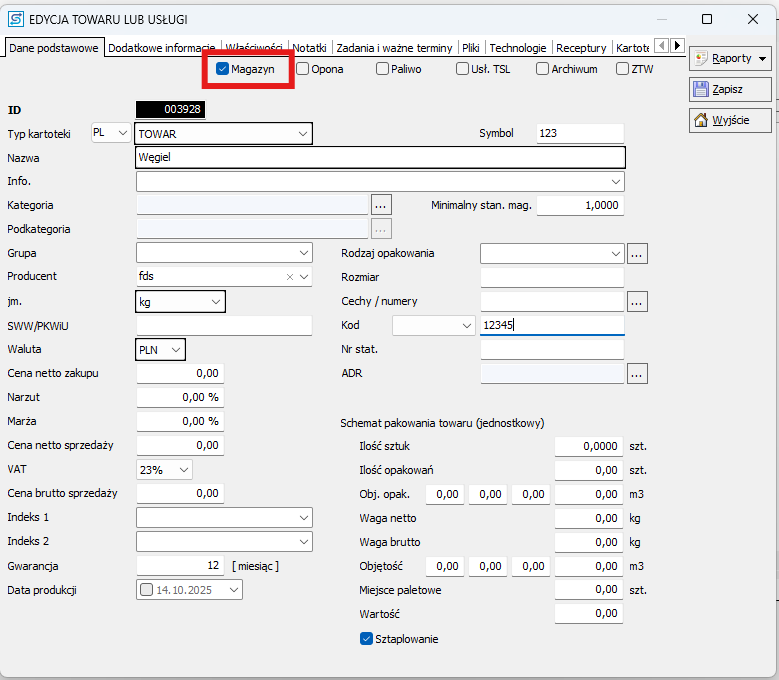Image resolution: width=779 pixels, height=680 pixels.
Task: Expand the Waluta PLN dropdown
Action: point(176,350)
